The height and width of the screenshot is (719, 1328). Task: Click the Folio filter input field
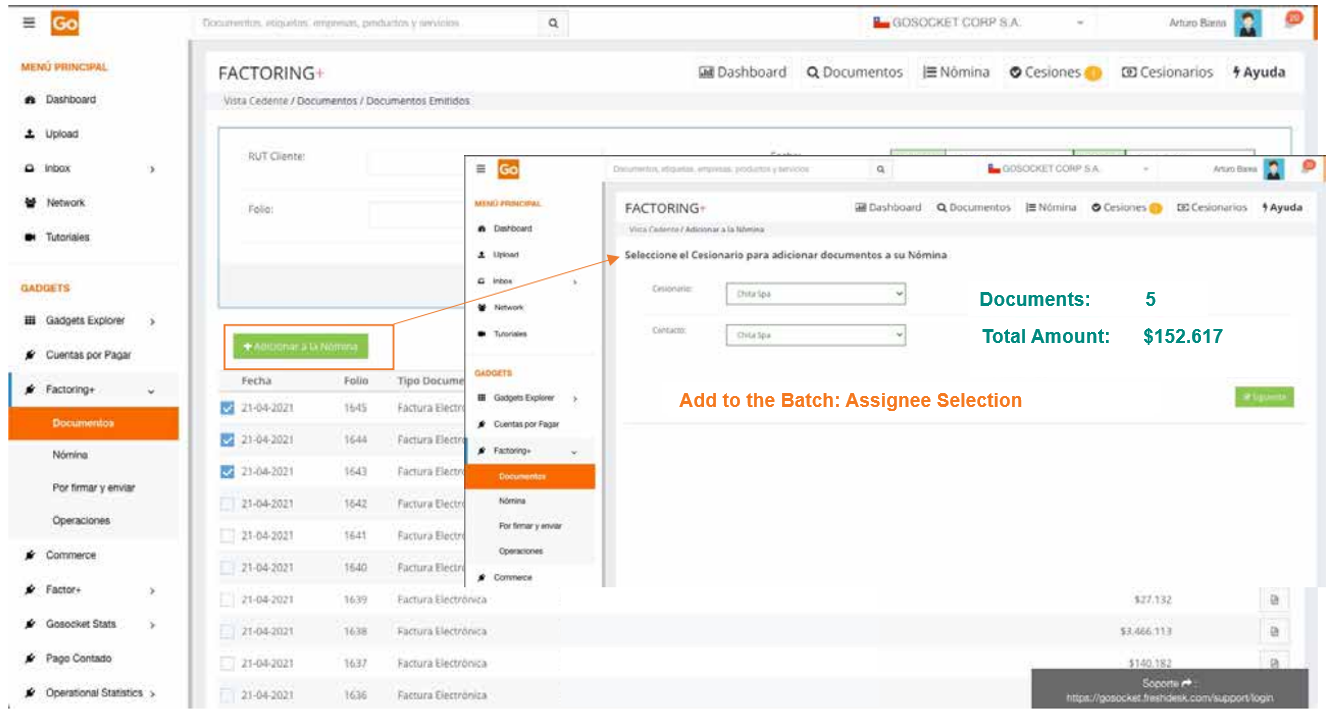(x=418, y=214)
